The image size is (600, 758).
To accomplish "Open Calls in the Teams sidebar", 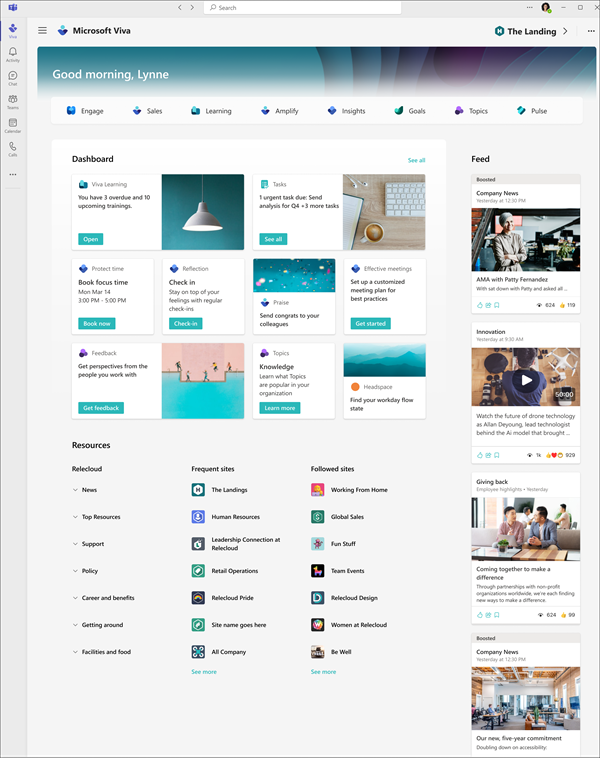I will click(x=13, y=149).
